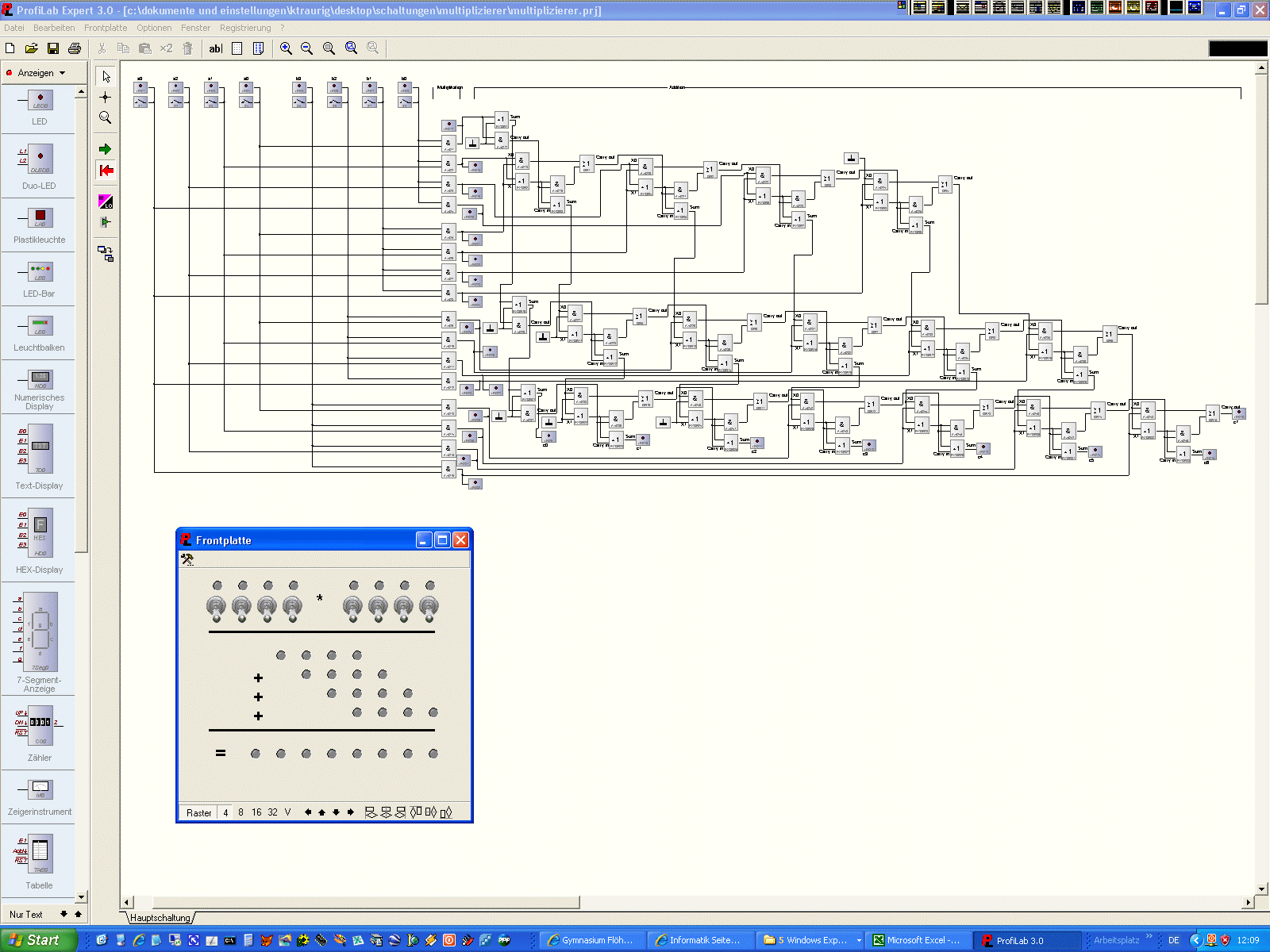Image resolution: width=1270 pixels, height=952 pixels.
Task: Click the swap windows icon
Action: pyautogui.click(x=106, y=254)
